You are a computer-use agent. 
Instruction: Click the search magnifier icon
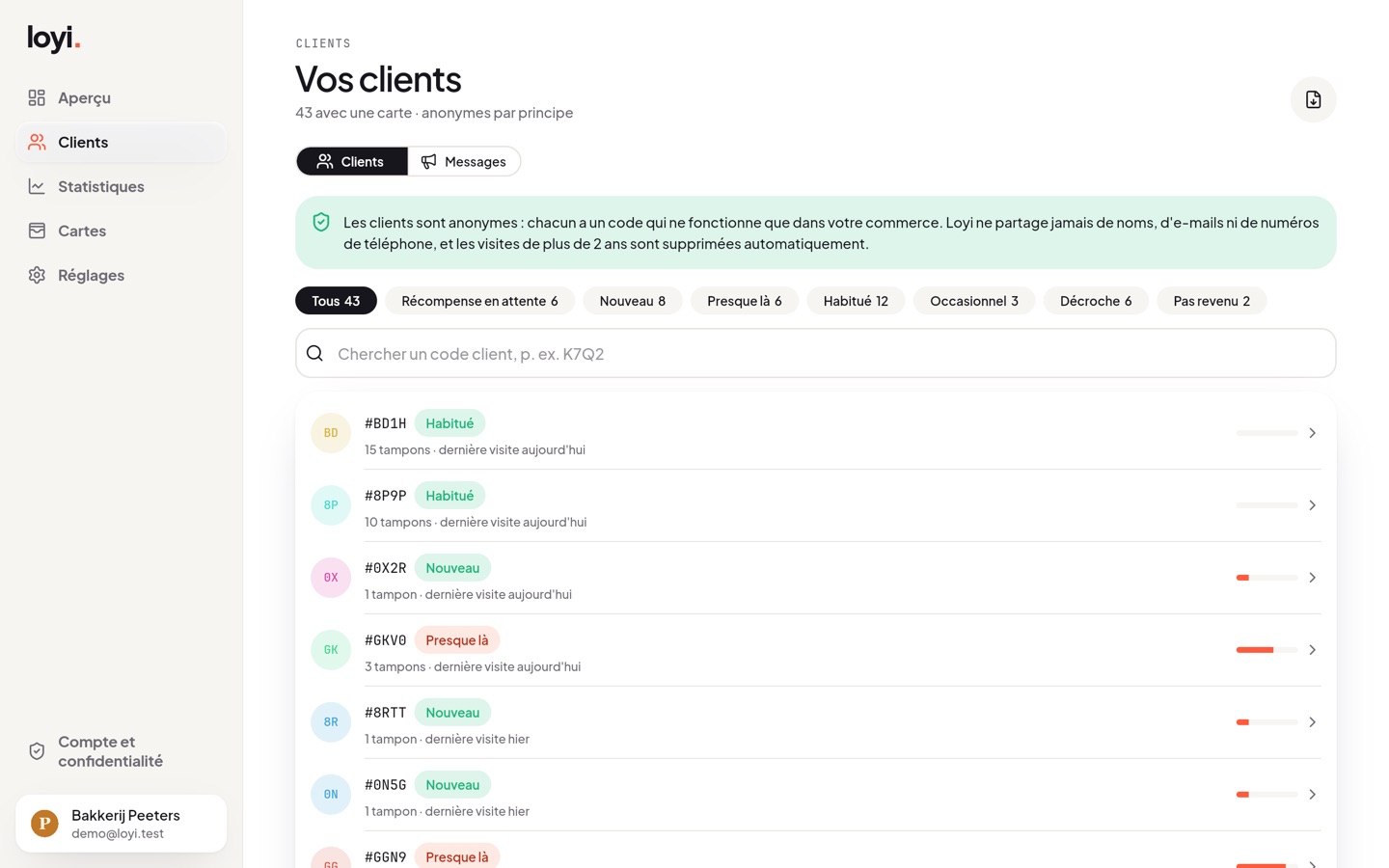(314, 353)
